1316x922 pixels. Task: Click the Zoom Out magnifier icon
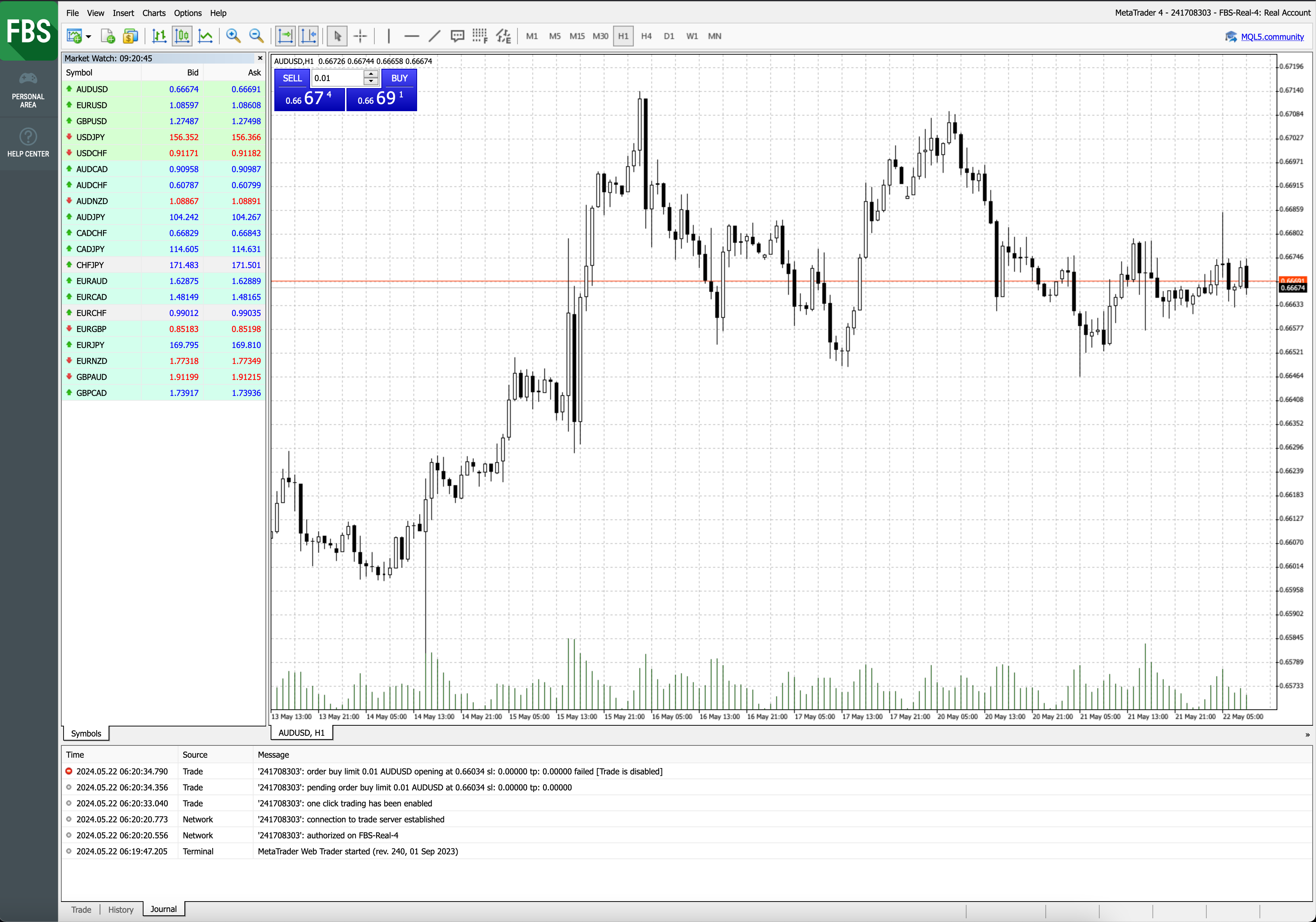(x=256, y=36)
